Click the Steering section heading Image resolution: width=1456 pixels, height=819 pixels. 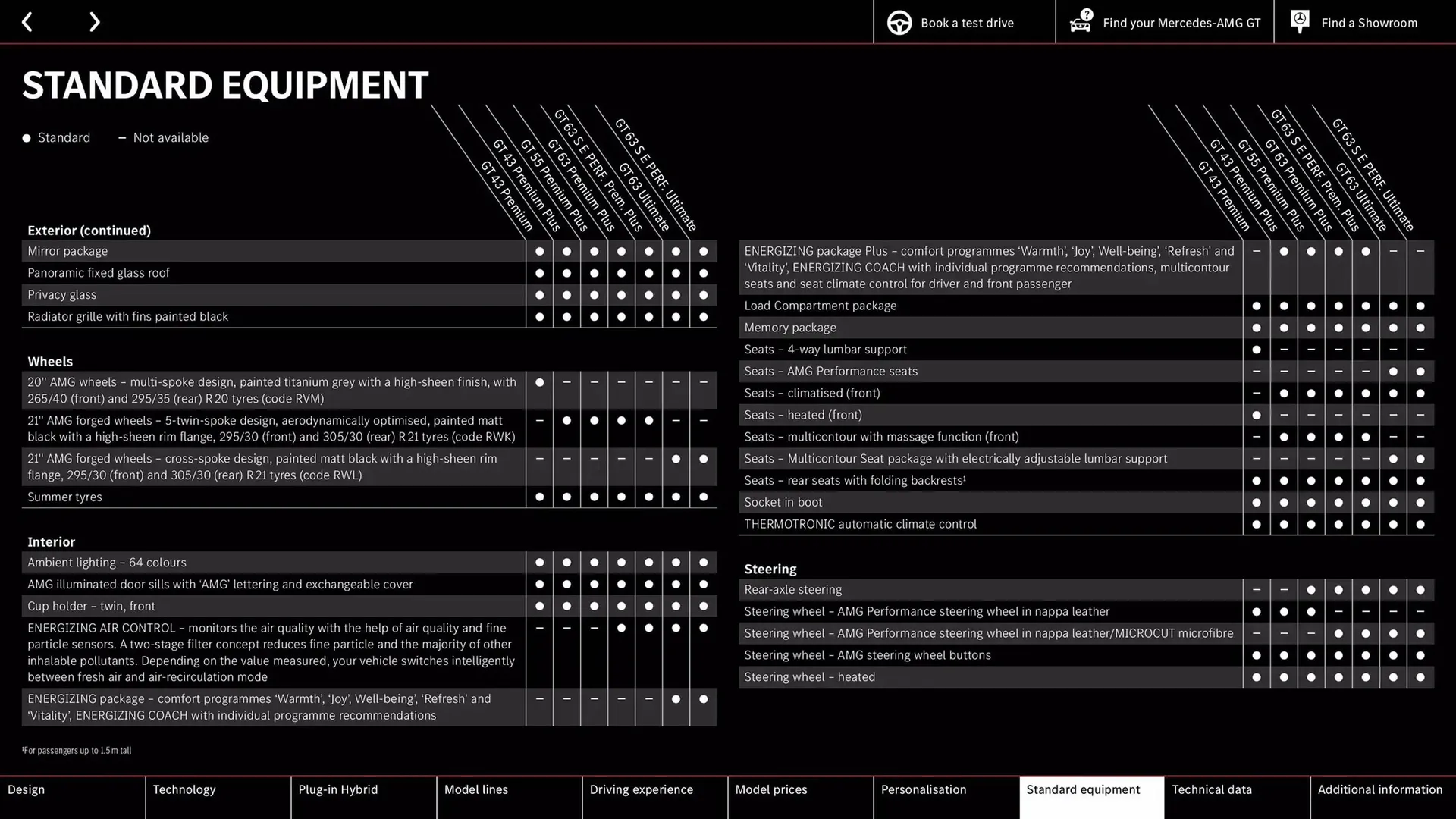click(770, 570)
